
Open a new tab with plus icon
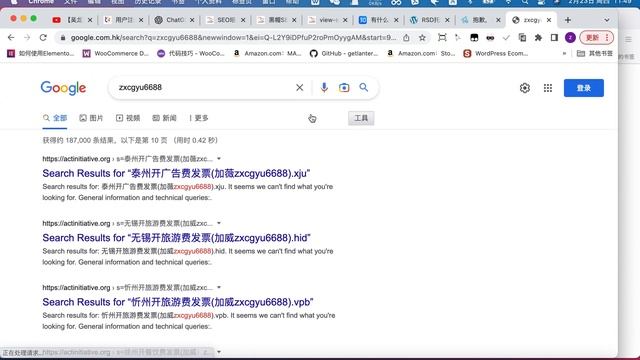click(x=568, y=20)
